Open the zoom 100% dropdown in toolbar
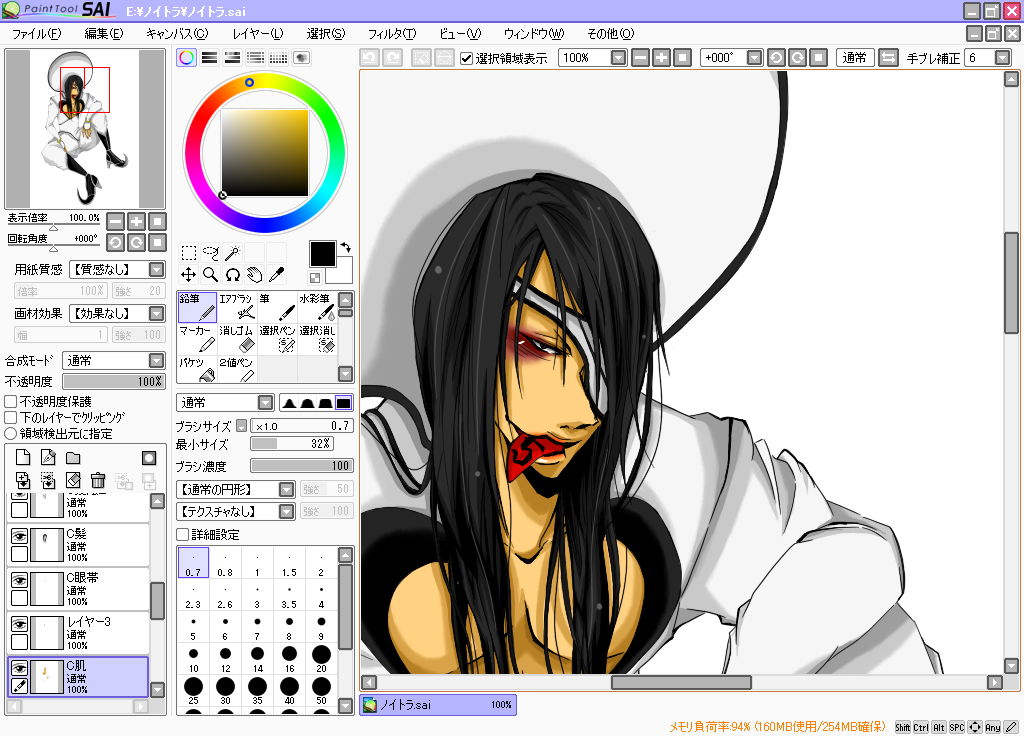The height and width of the screenshot is (736, 1025). pos(618,58)
